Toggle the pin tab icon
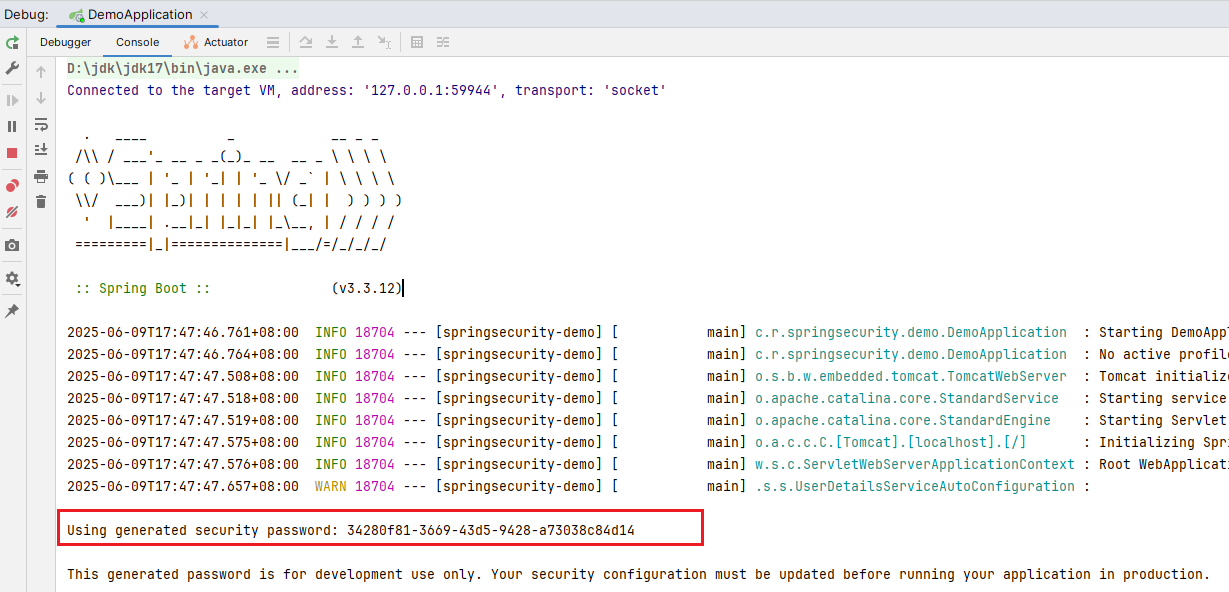Viewport: 1229px width, 592px height. coord(12,311)
